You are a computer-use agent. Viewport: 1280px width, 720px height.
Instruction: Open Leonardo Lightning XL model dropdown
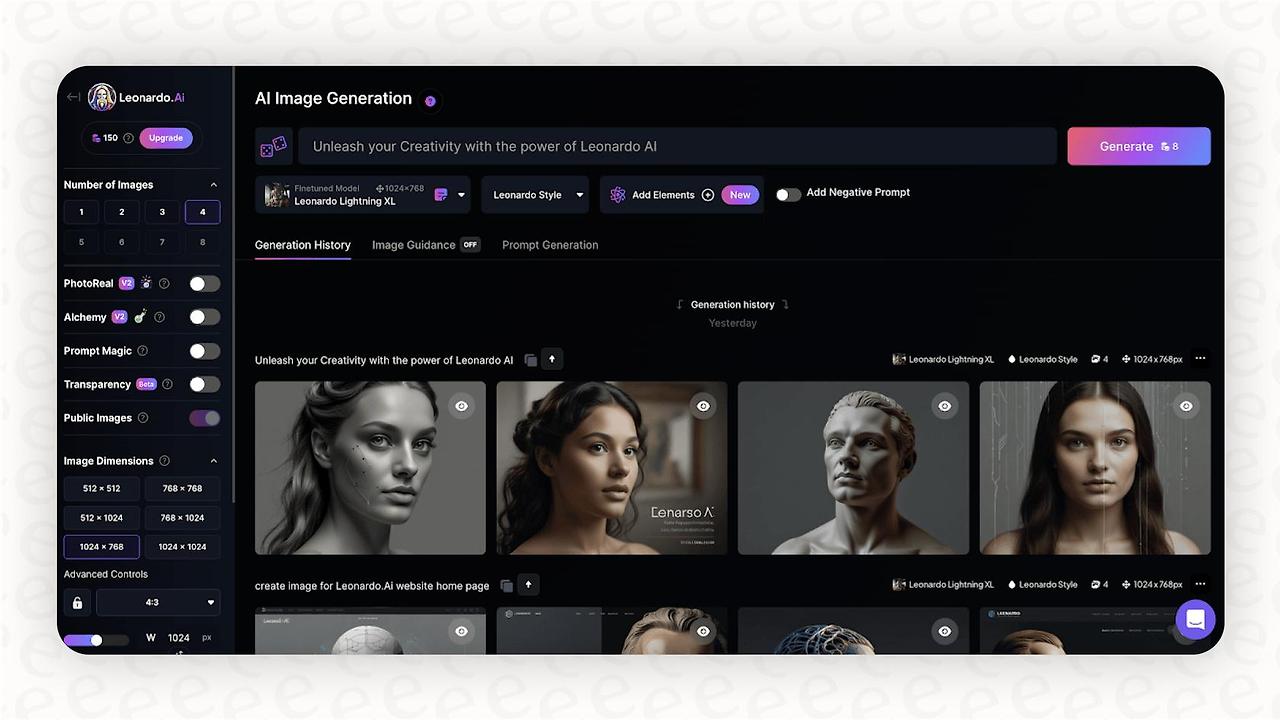(x=363, y=195)
